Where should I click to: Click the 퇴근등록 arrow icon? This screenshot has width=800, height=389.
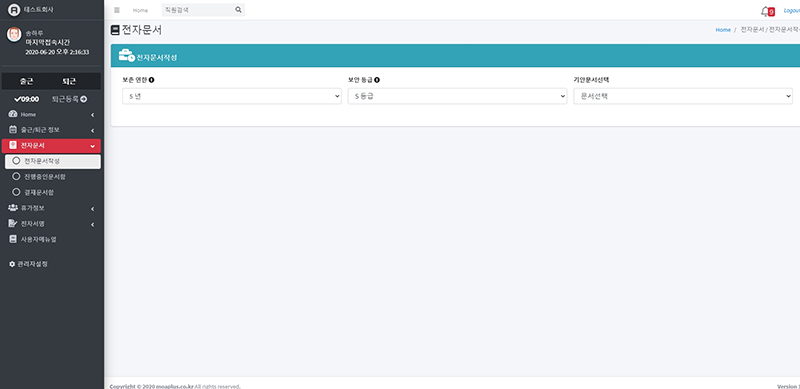pyautogui.click(x=84, y=99)
